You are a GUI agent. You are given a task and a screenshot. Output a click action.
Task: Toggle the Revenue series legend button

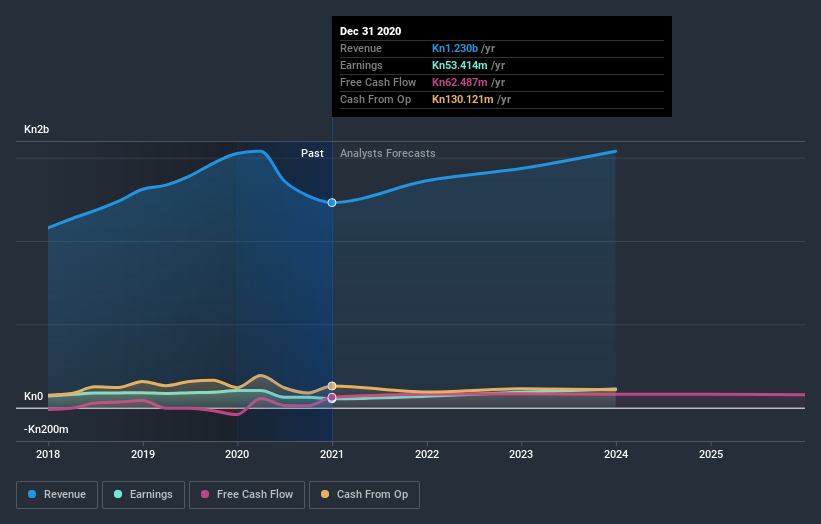[57, 495]
